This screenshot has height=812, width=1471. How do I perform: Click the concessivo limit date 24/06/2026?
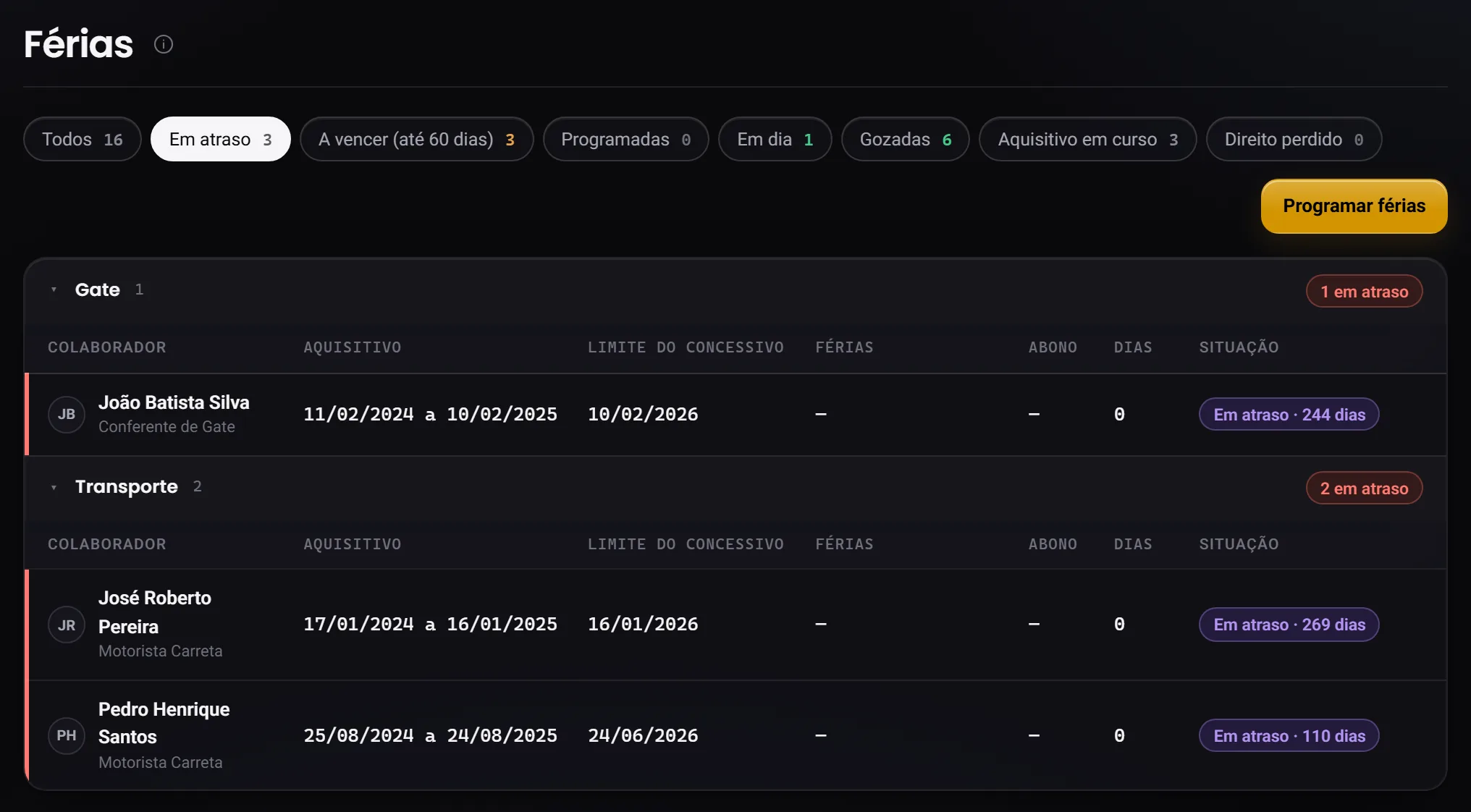pos(643,736)
